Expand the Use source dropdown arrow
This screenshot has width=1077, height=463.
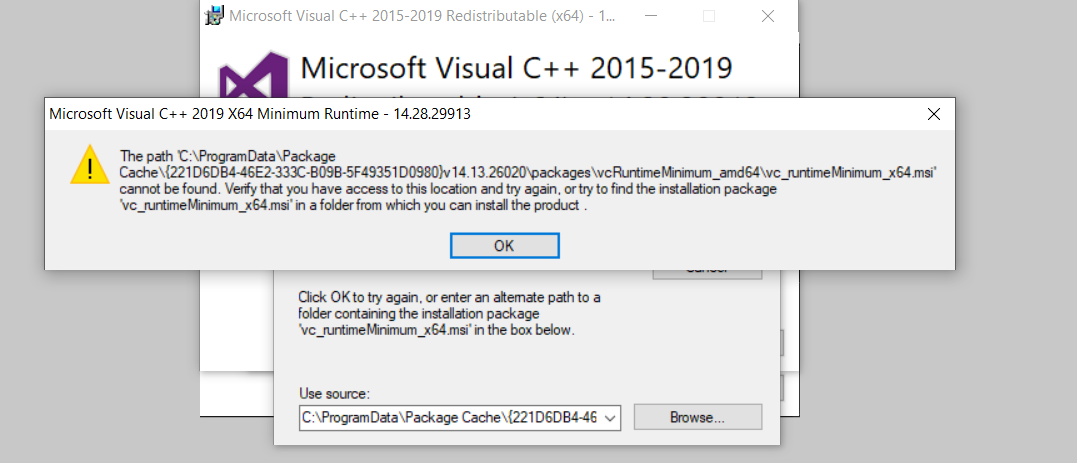click(611, 417)
